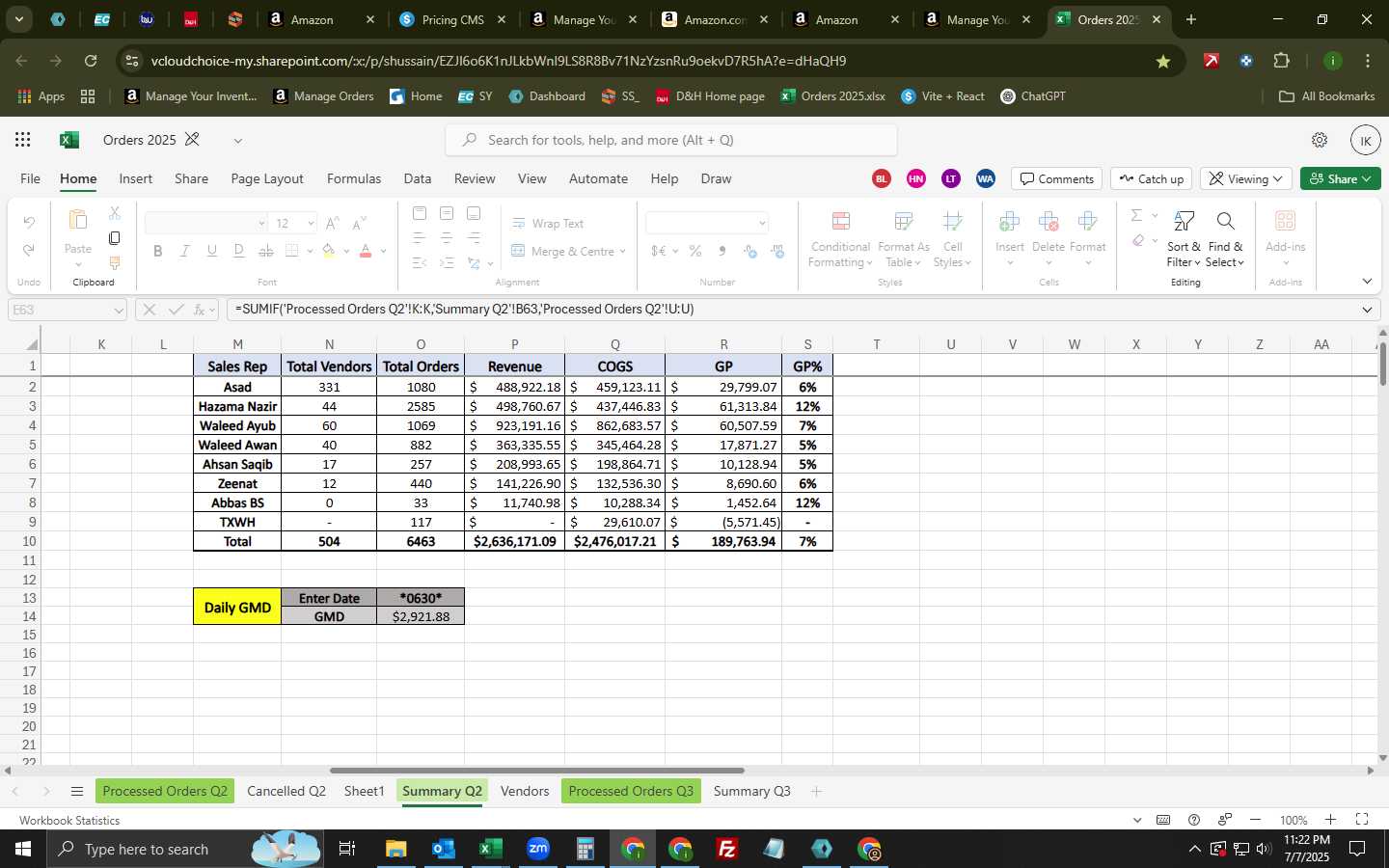This screenshot has height=868, width=1389.
Task: Toggle Centre horizontal alignment
Action: (x=447, y=237)
